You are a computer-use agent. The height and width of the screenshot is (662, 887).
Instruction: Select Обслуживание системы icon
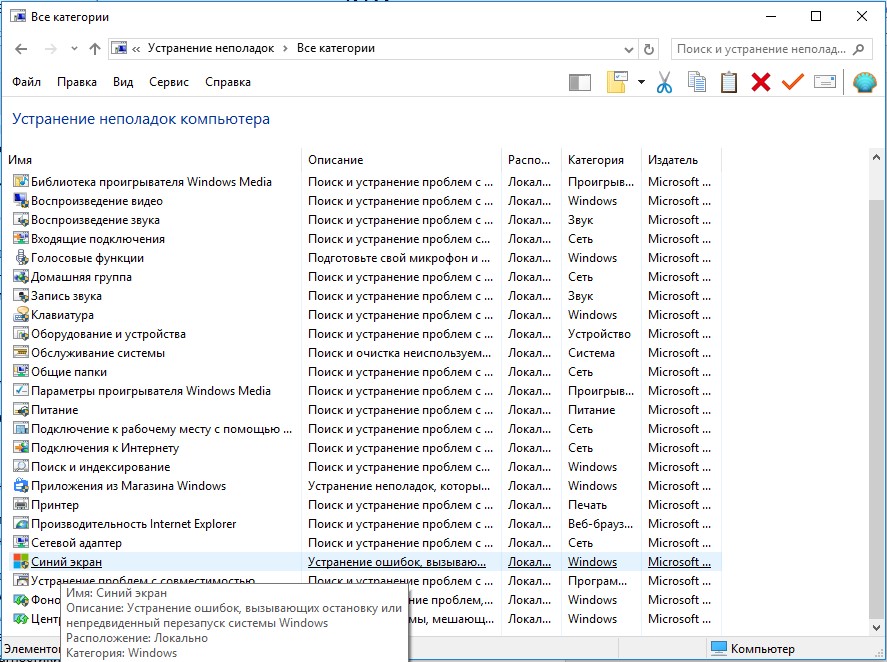click(21, 353)
